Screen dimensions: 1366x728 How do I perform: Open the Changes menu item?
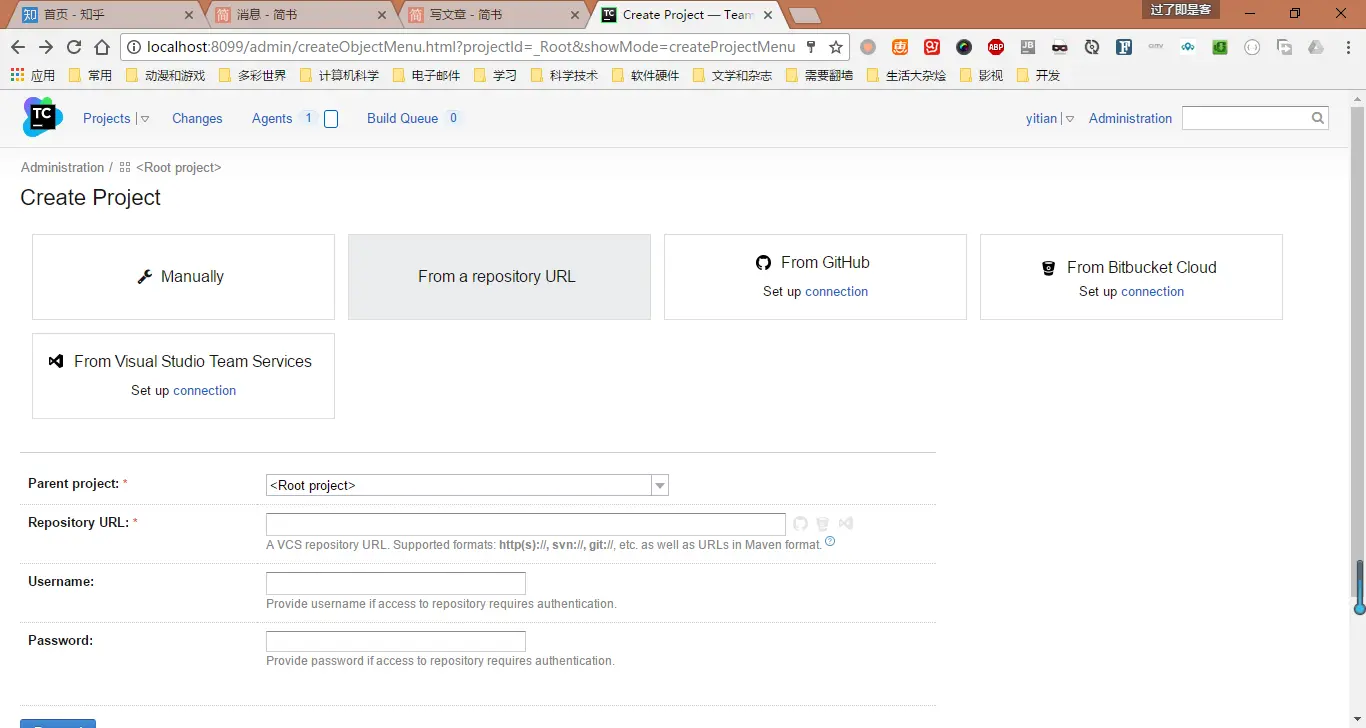tap(197, 118)
